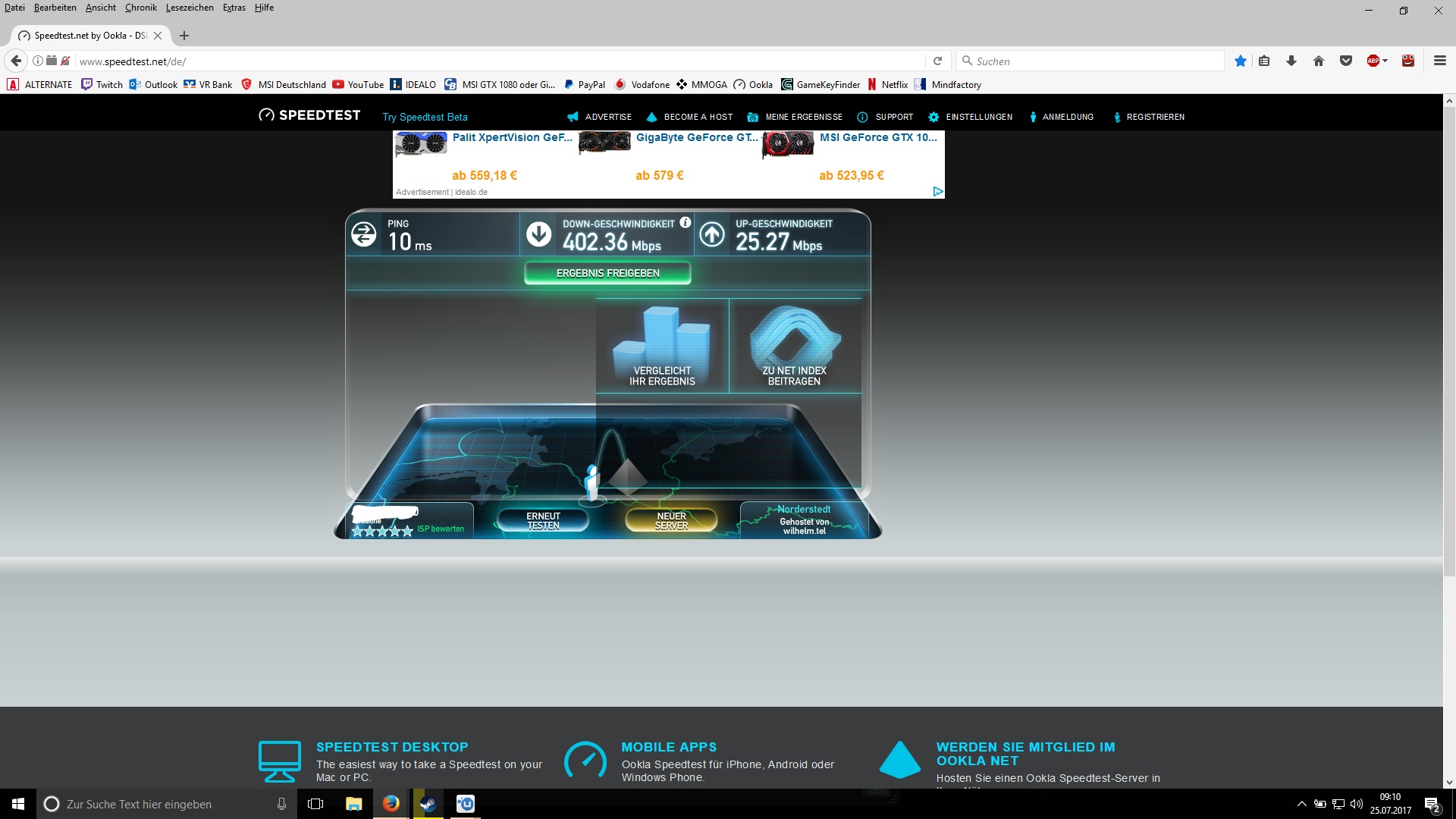Click the Firefox home icon

coord(1319,61)
